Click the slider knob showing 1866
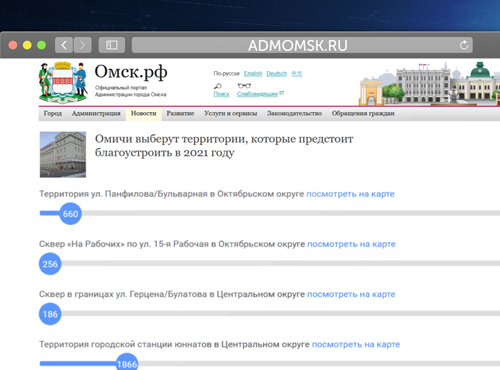Screen dimensions: 500x370 click(x=127, y=363)
